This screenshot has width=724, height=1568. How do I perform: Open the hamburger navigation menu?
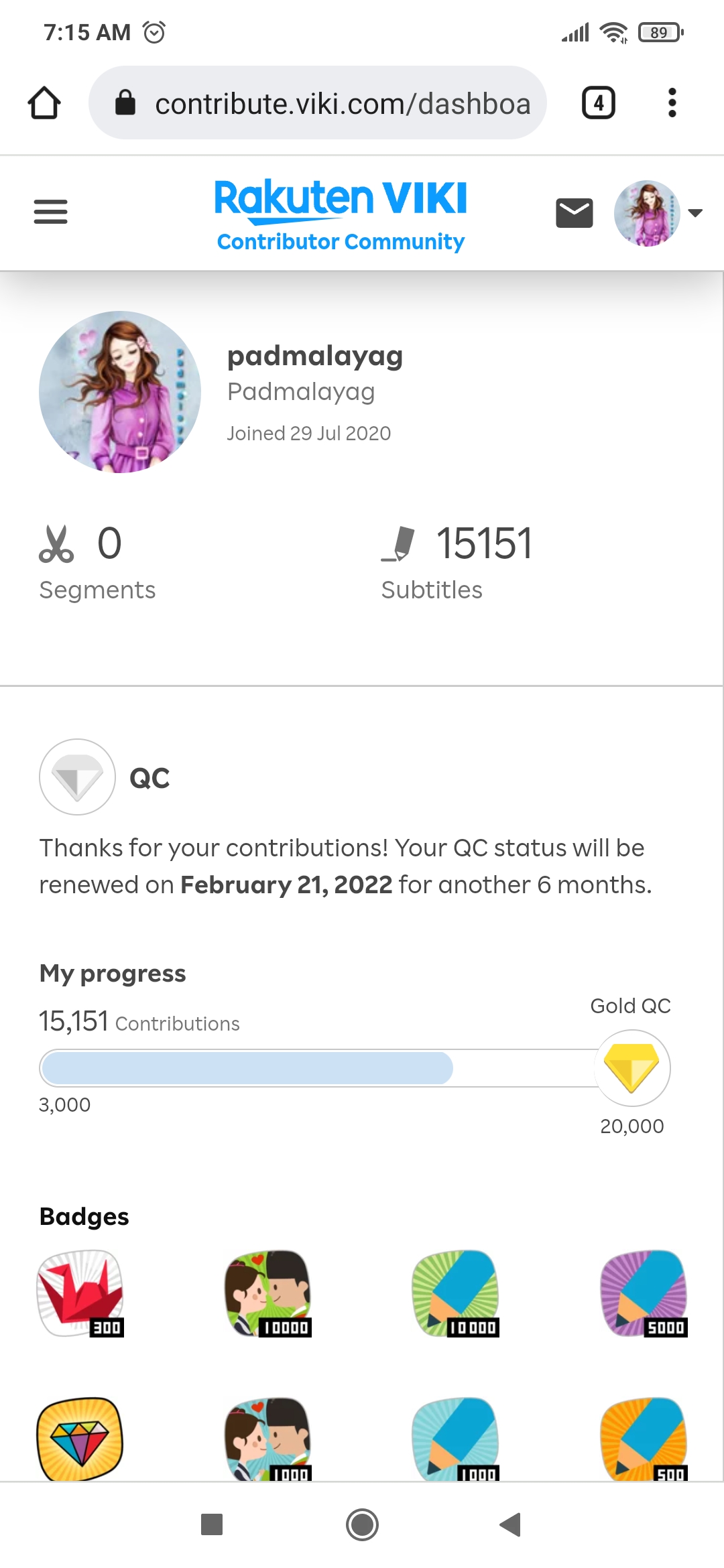[x=50, y=212]
